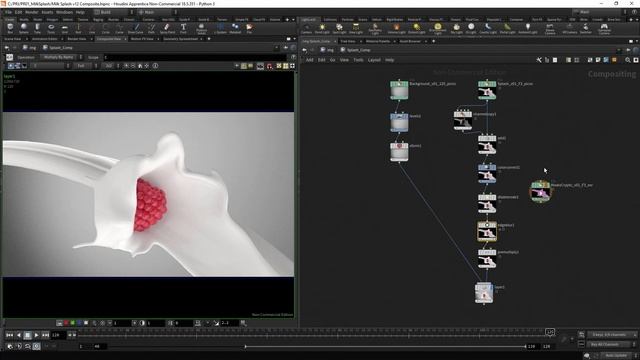Click the network editor wrench tool icon
Screen dimensions: 640x360
tap(539, 60)
